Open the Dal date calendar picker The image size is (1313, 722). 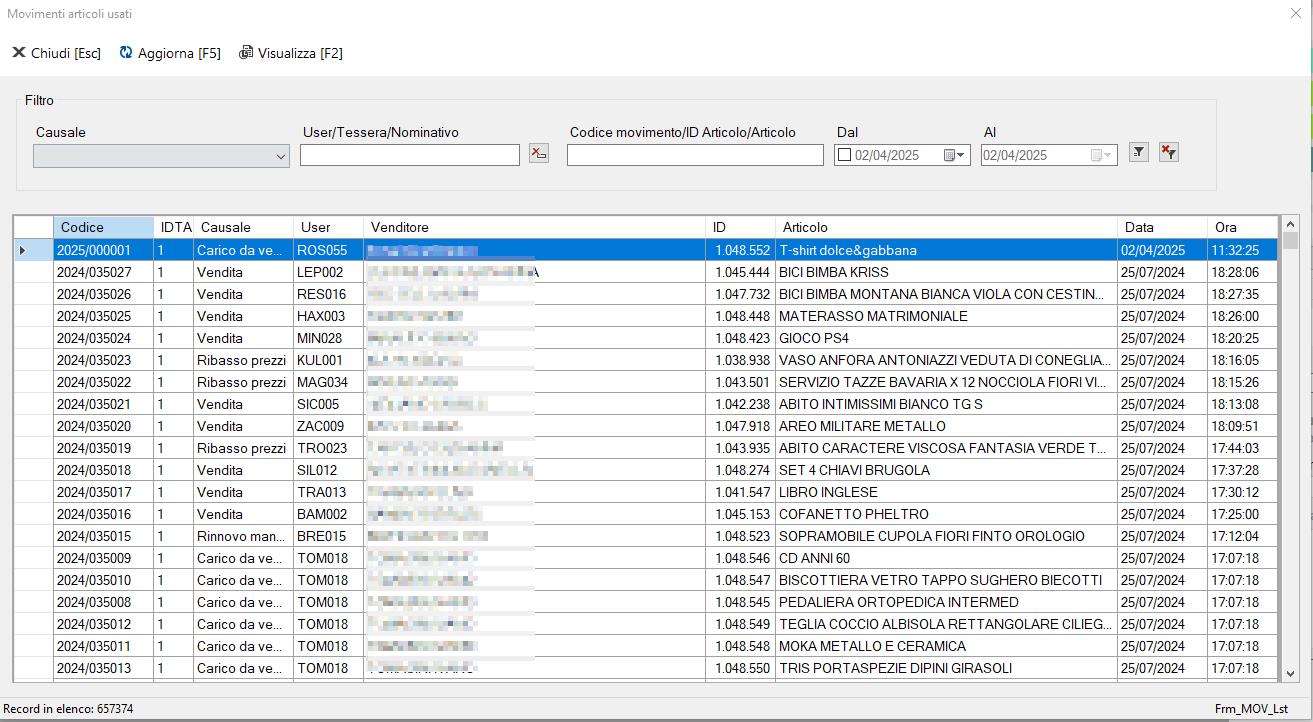pos(955,155)
